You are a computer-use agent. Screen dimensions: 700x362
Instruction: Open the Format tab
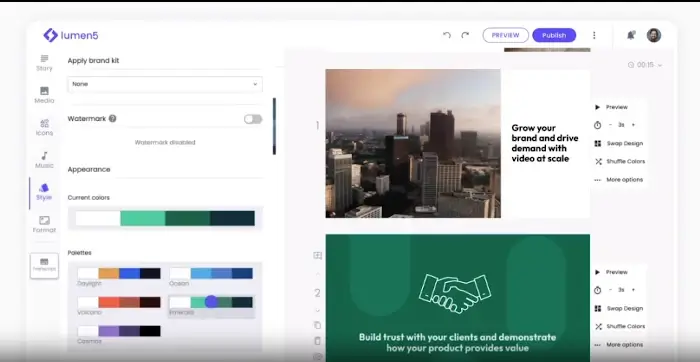[44, 225]
